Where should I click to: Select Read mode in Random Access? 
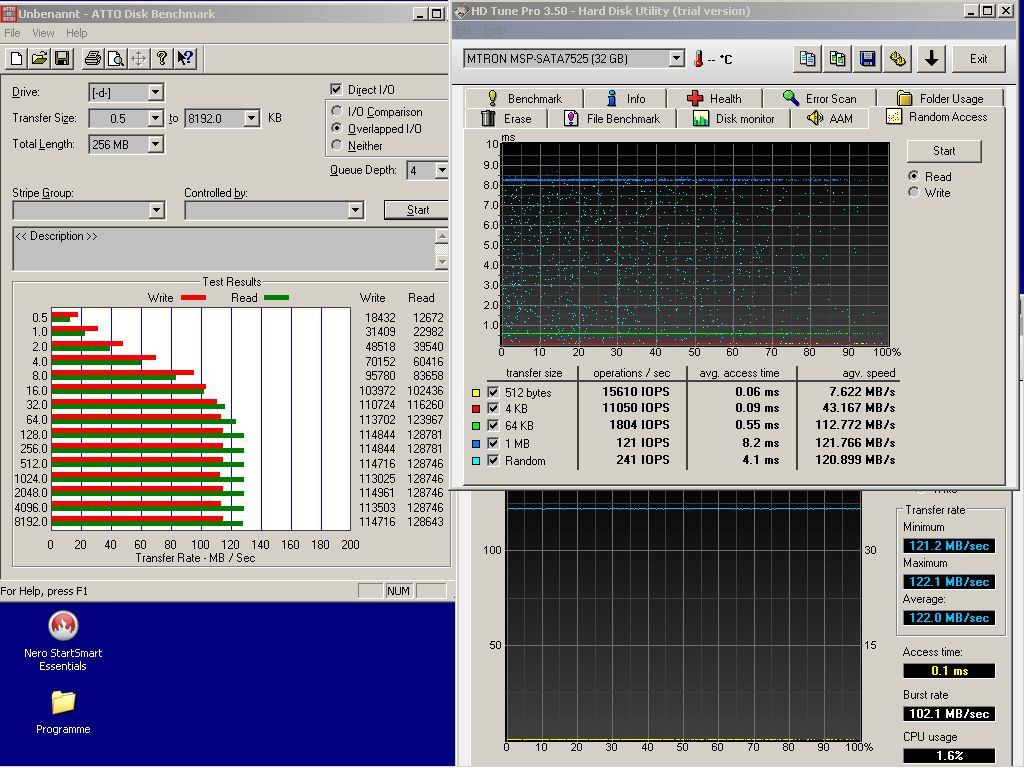pos(914,176)
